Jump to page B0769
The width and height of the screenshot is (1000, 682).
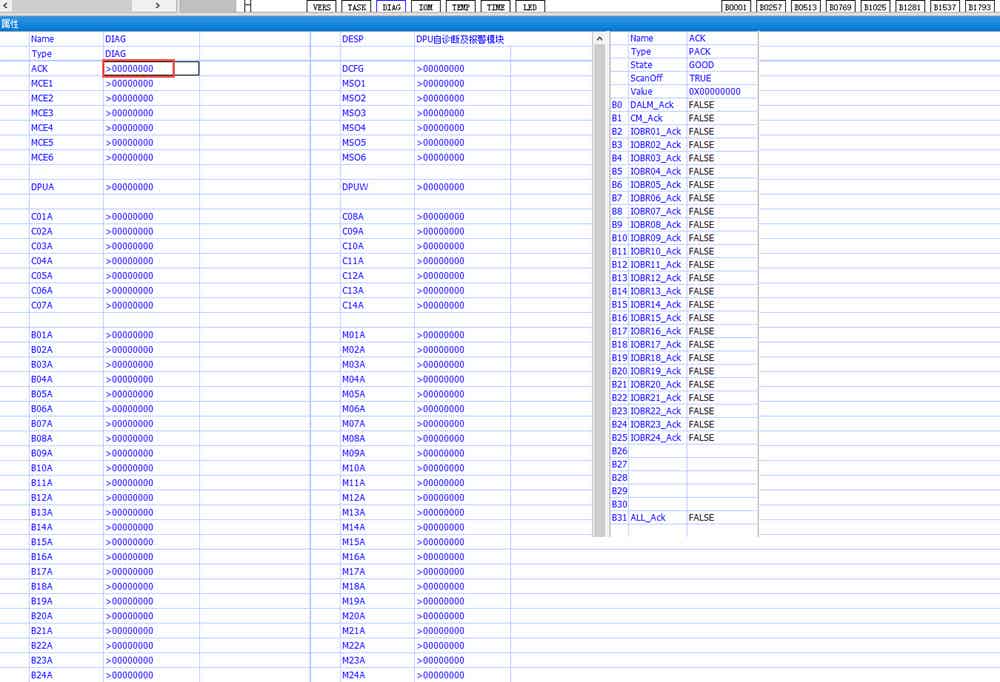pyautogui.click(x=840, y=7)
